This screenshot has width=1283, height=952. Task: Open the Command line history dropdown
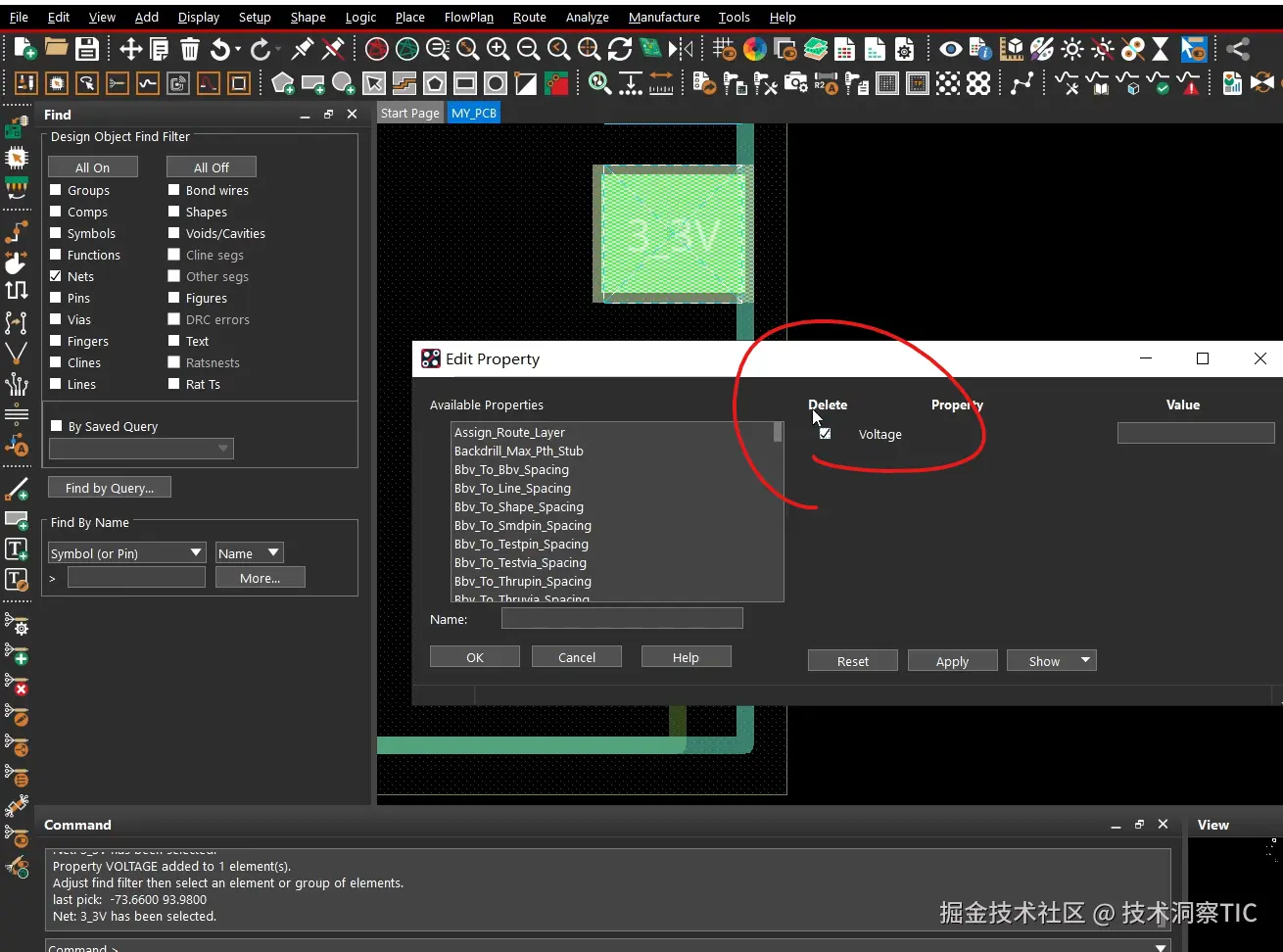tap(1161, 946)
